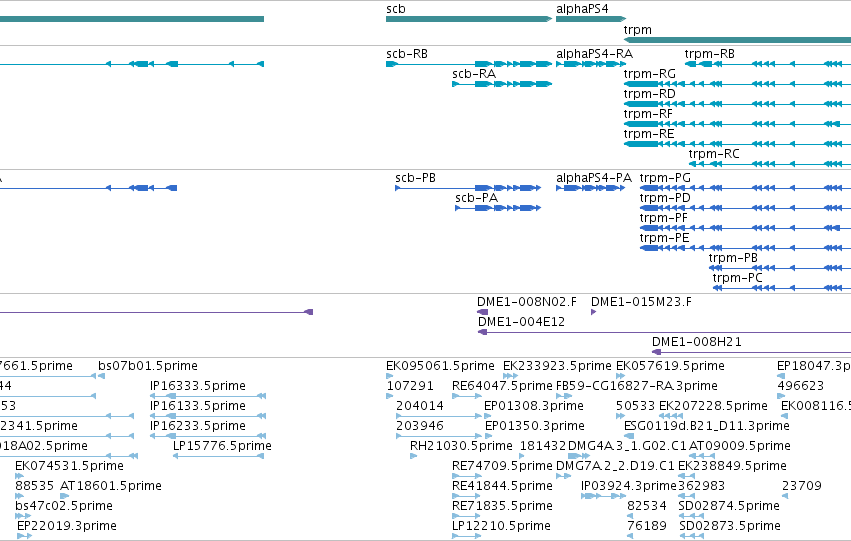Select protein trpm-PB
The height and width of the screenshot is (541, 851).
[780, 268]
